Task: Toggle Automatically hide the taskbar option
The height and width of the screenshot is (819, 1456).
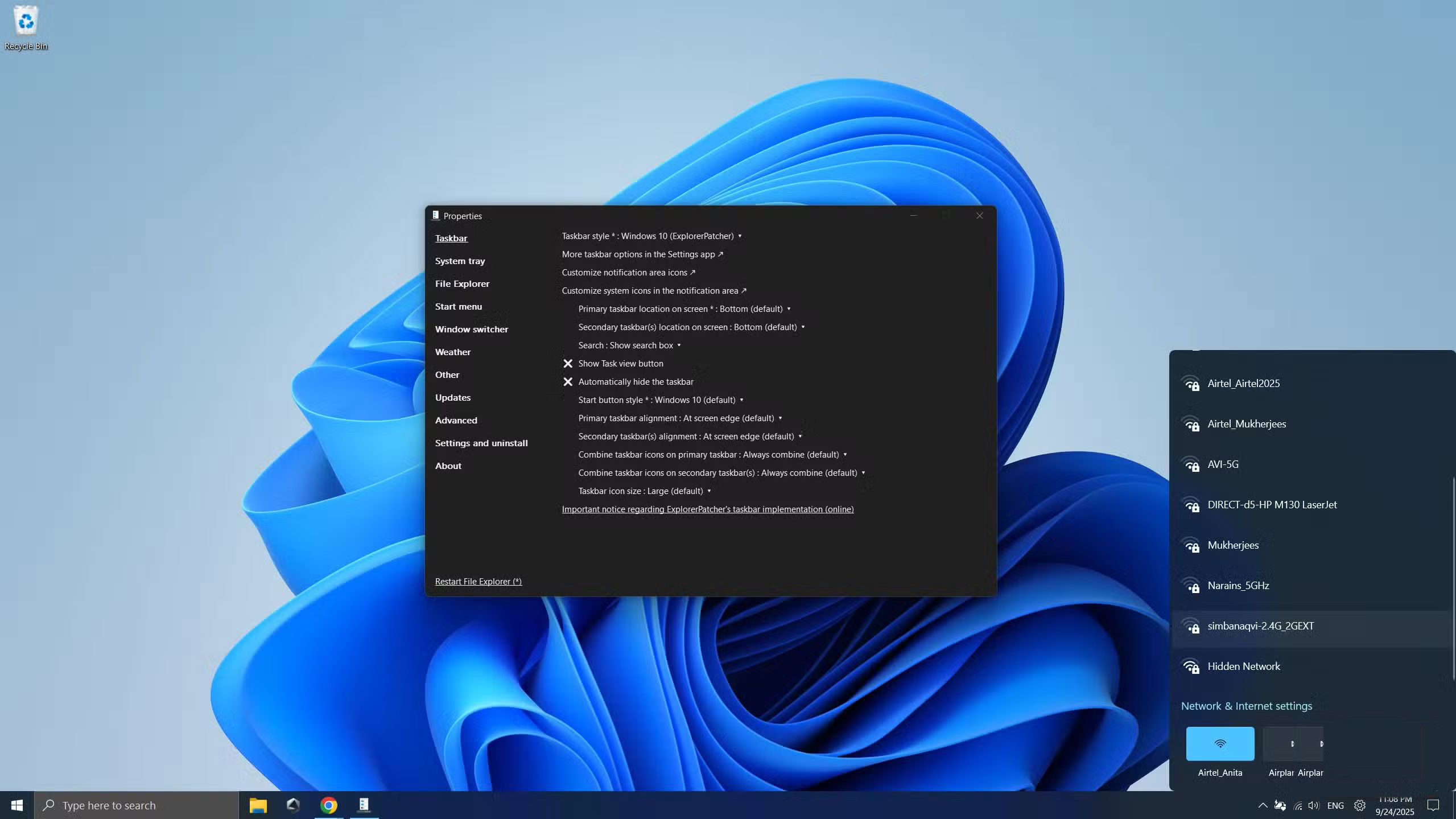Action: [x=635, y=381]
